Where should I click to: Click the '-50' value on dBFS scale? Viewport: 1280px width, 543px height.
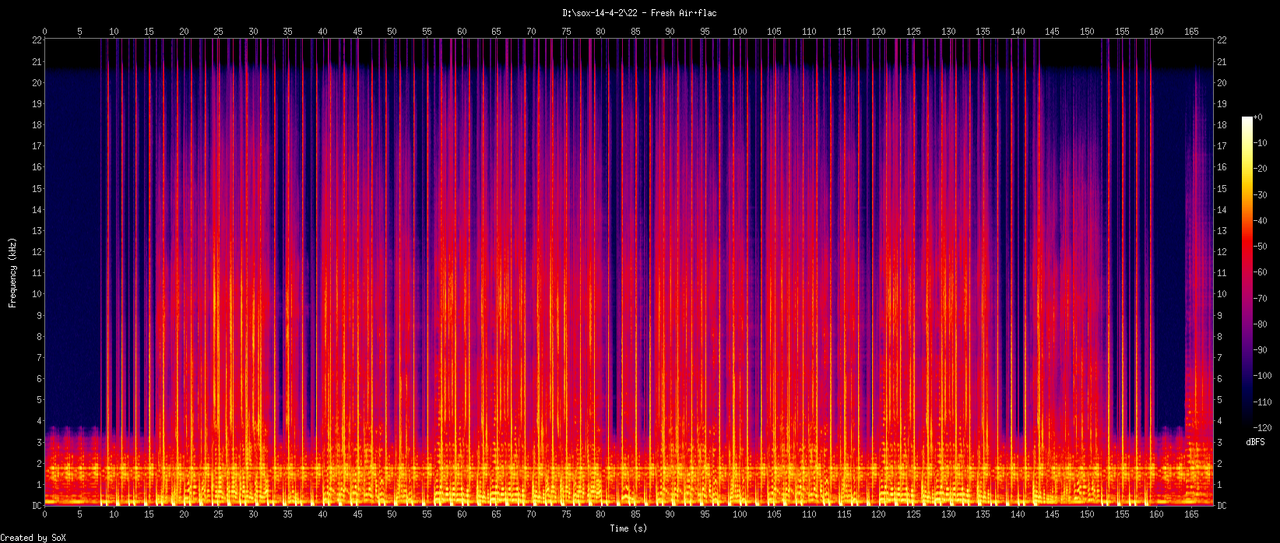[1263, 246]
